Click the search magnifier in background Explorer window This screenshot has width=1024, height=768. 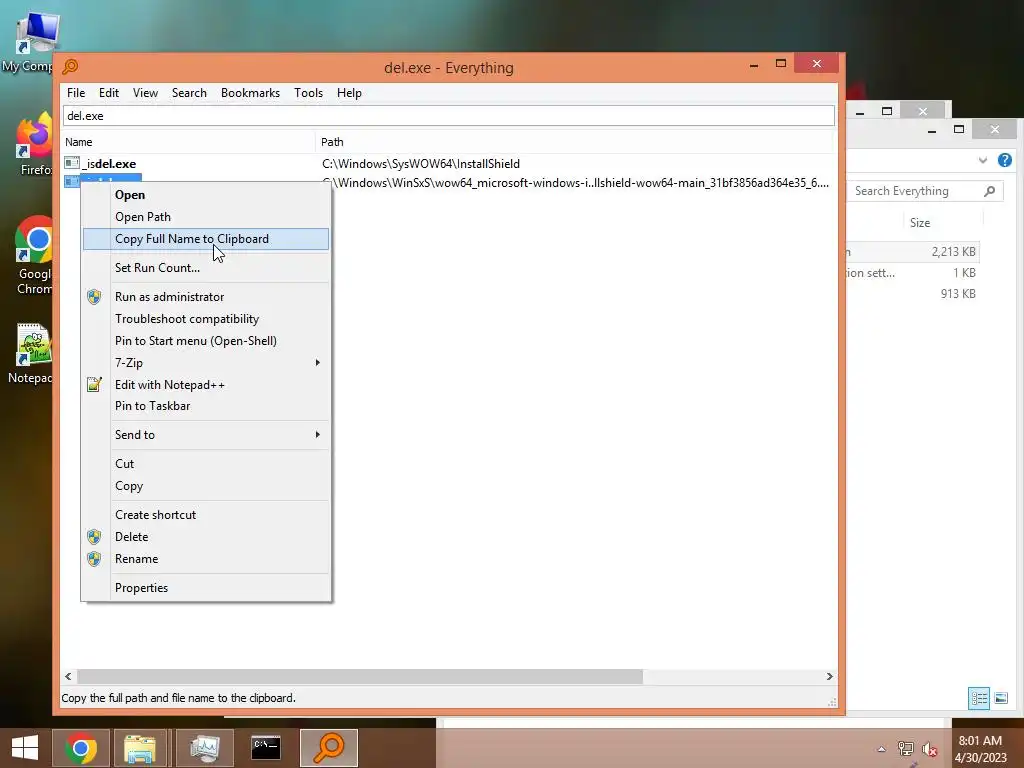(989, 191)
